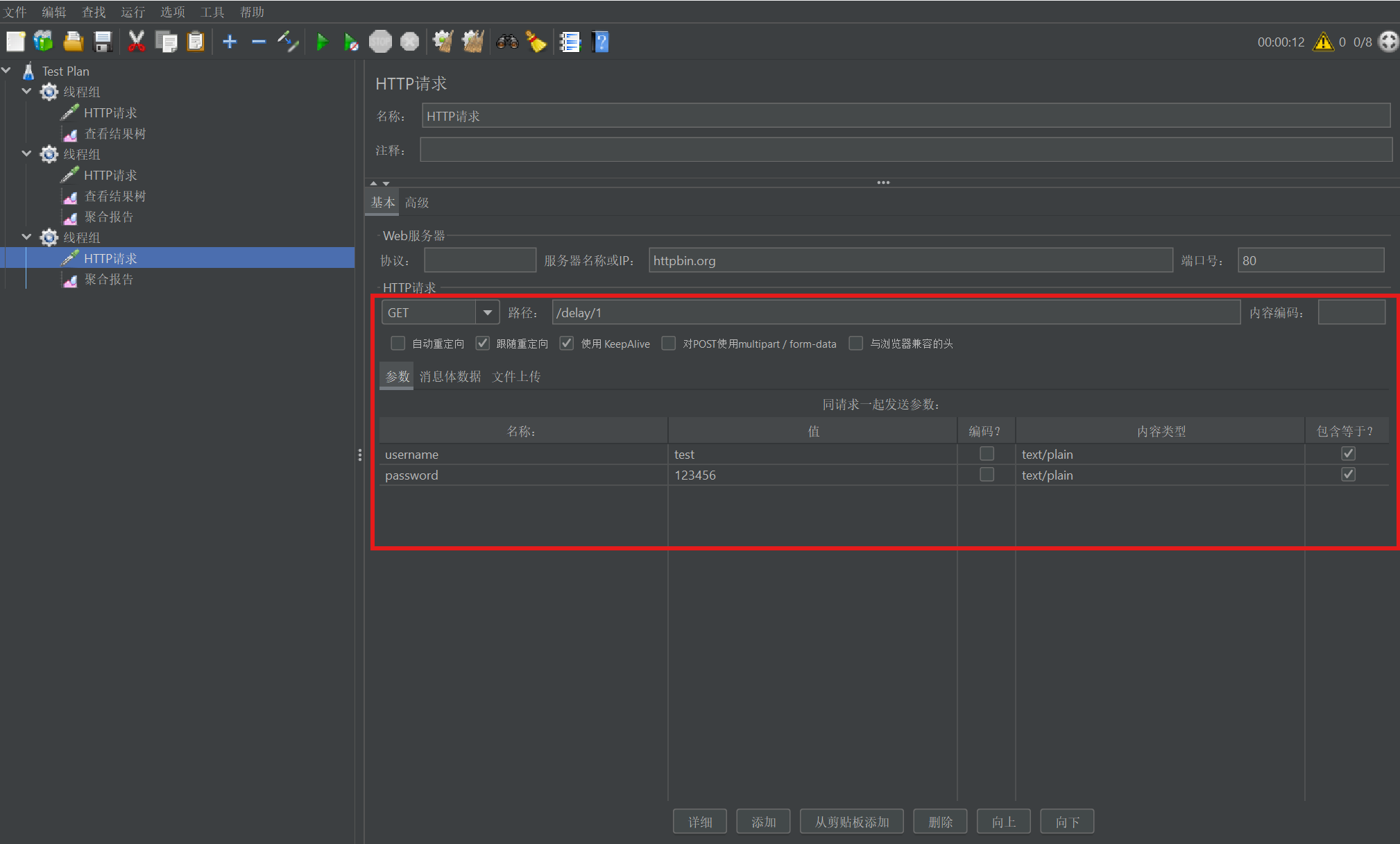Click the 路径 field containing /delay/1

(895, 313)
